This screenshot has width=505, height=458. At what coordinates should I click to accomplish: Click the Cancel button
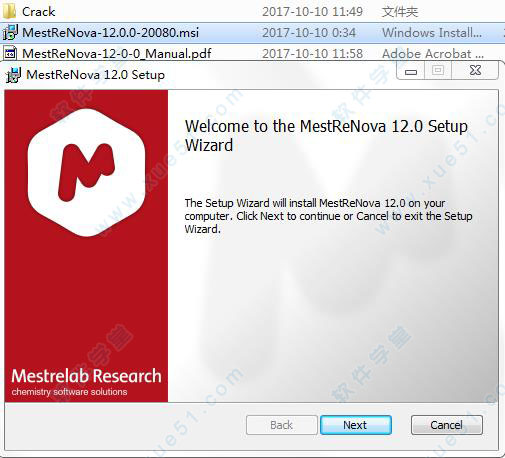click(446, 425)
